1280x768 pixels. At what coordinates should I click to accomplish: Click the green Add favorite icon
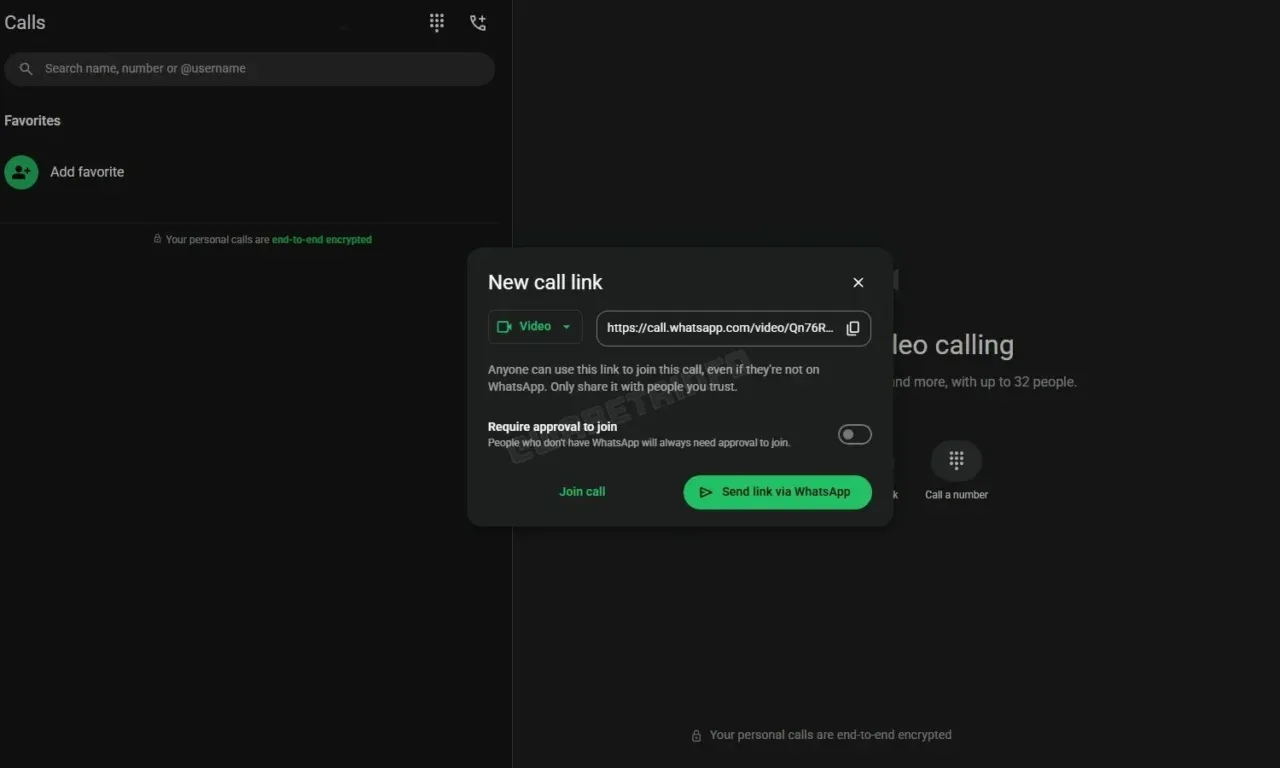(x=21, y=172)
